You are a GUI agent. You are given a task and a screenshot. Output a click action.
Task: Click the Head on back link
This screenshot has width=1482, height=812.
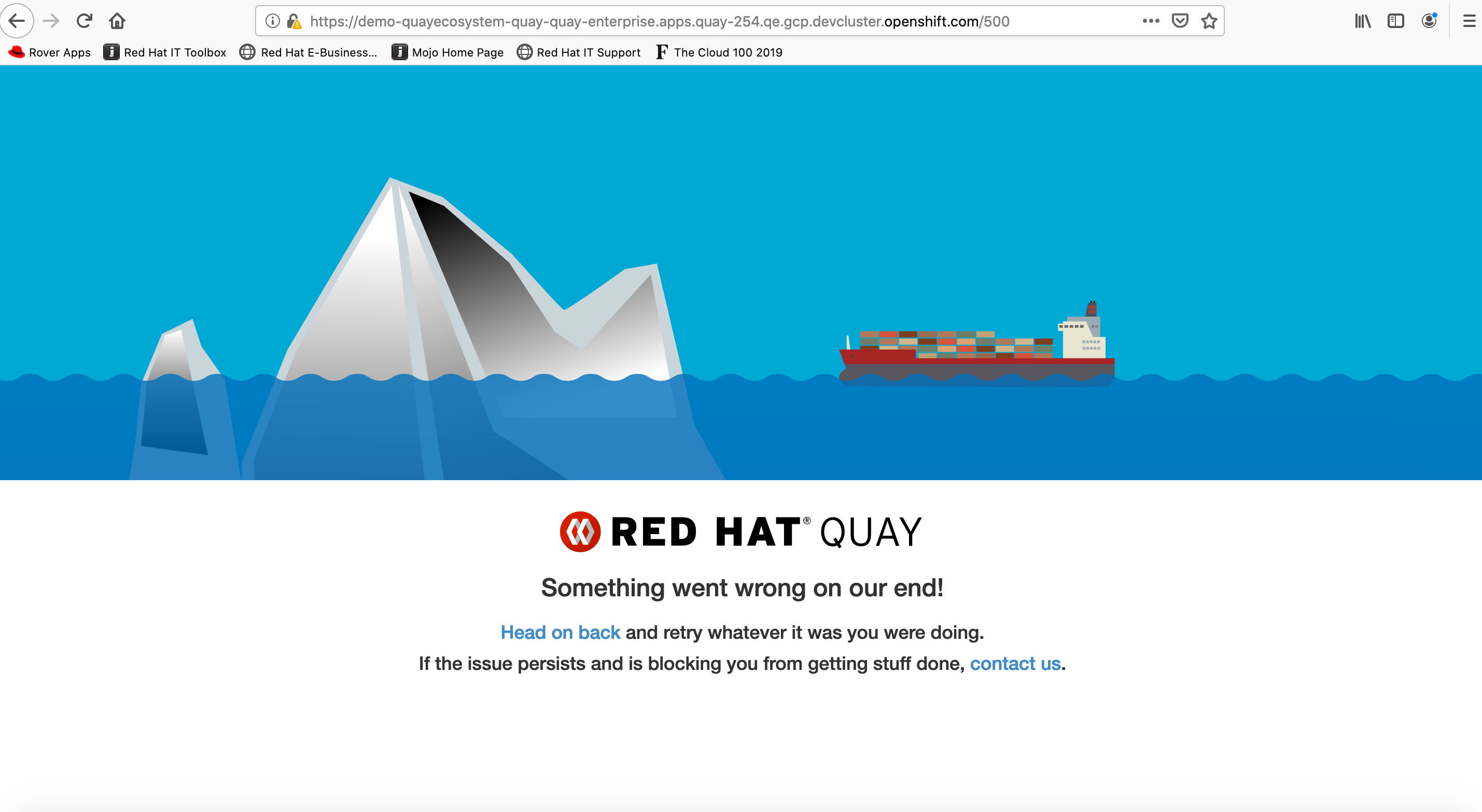click(560, 633)
